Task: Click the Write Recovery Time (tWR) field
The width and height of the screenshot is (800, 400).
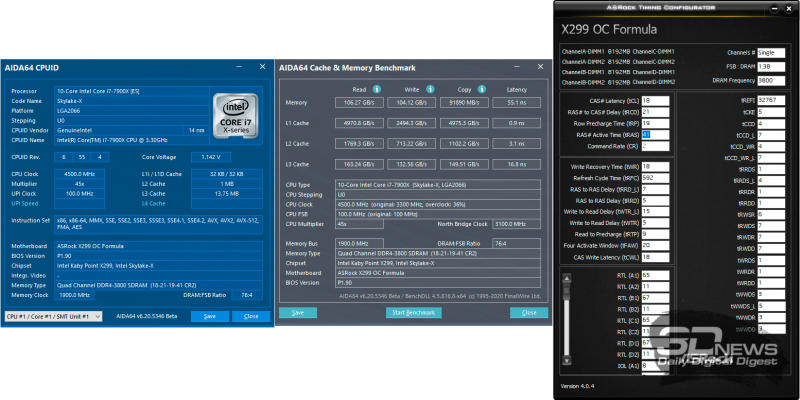Action: click(x=655, y=166)
